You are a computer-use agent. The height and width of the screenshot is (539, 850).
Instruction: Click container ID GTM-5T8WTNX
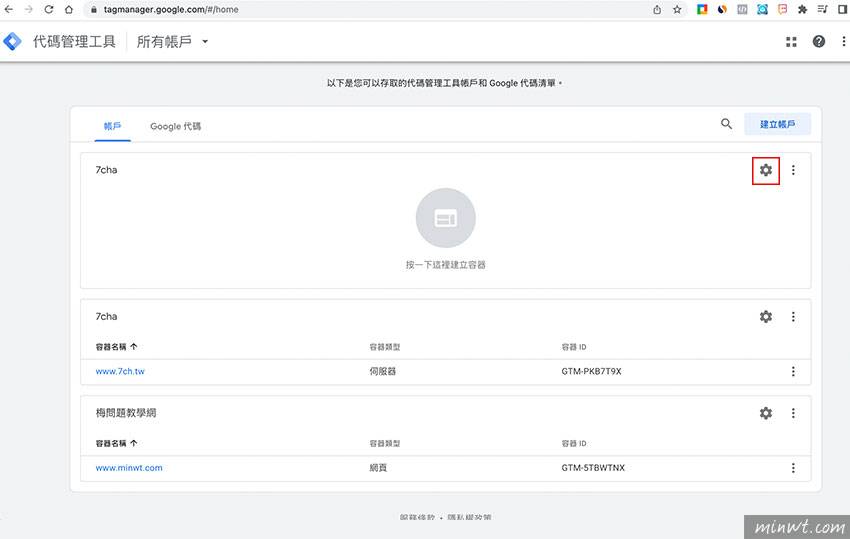593,468
